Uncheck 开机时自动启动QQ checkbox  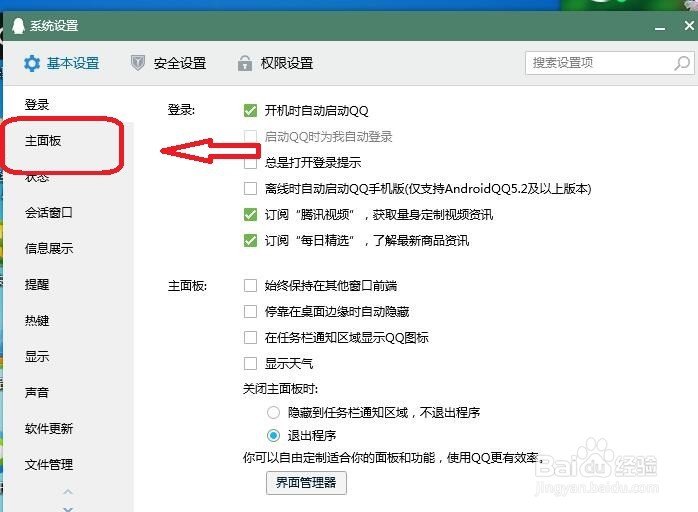[x=250, y=110]
